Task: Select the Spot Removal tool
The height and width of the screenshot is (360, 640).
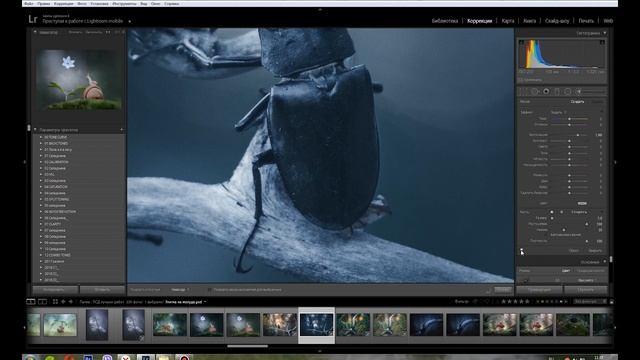Action: click(535, 91)
